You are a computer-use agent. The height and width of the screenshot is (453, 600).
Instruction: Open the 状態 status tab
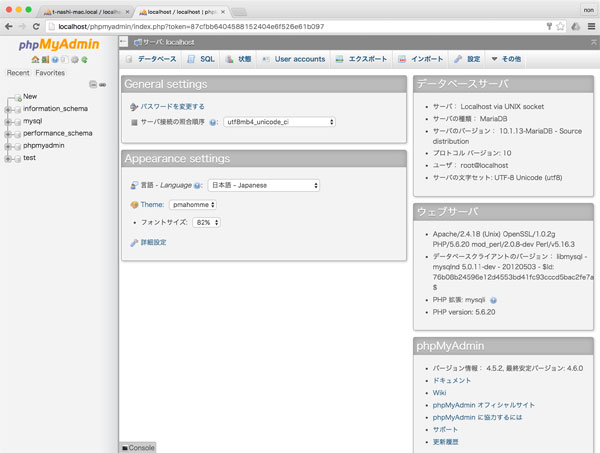tap(238, 59)
